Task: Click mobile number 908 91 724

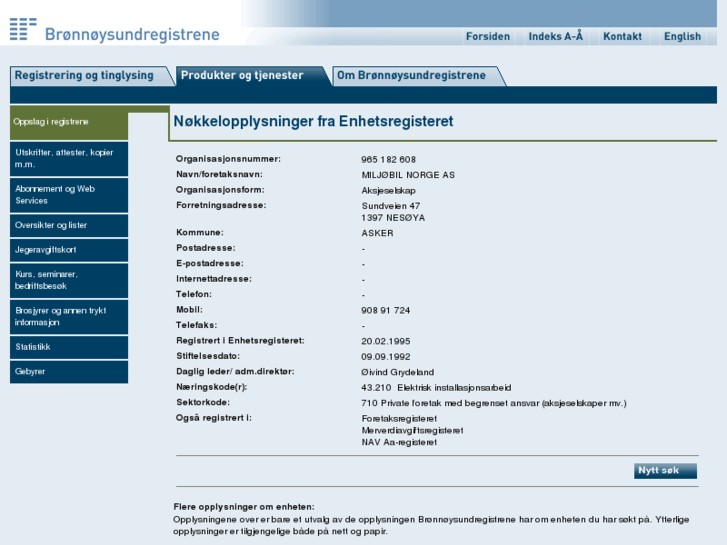Action: (386, 310)
